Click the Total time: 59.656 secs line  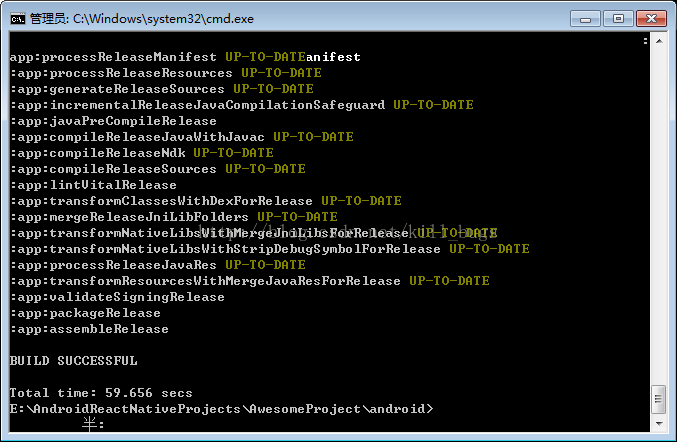(x=101, y=393)
